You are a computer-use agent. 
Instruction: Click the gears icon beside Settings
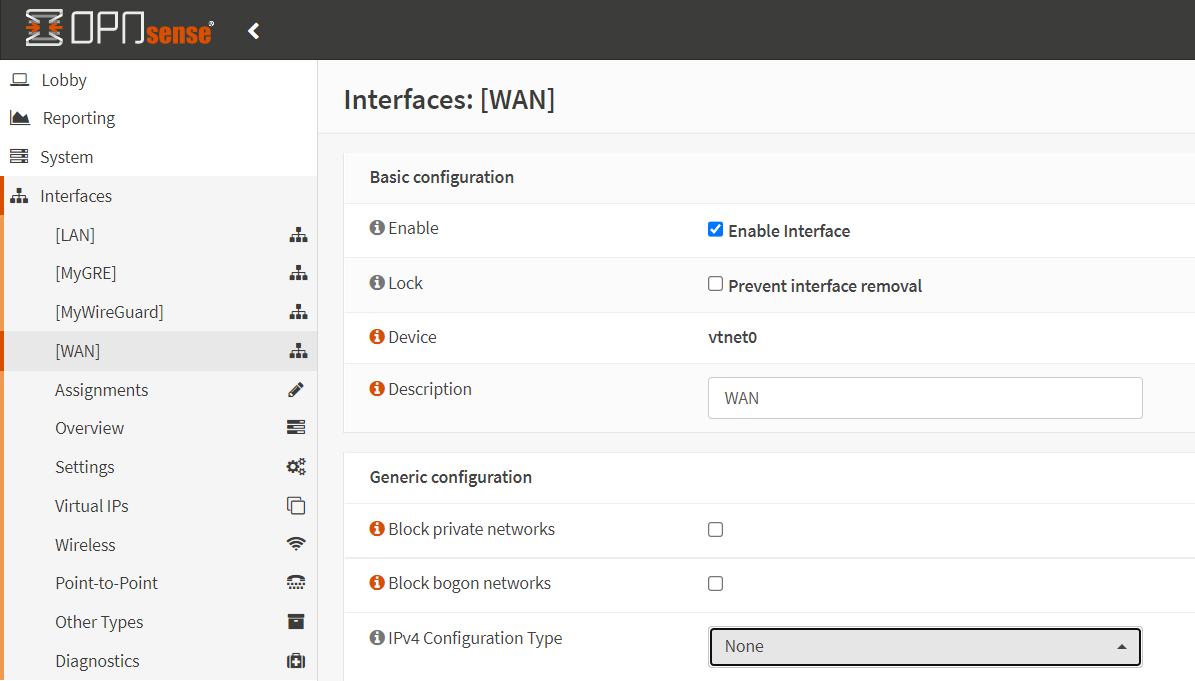pyautogui.click(x=296, y=467)
